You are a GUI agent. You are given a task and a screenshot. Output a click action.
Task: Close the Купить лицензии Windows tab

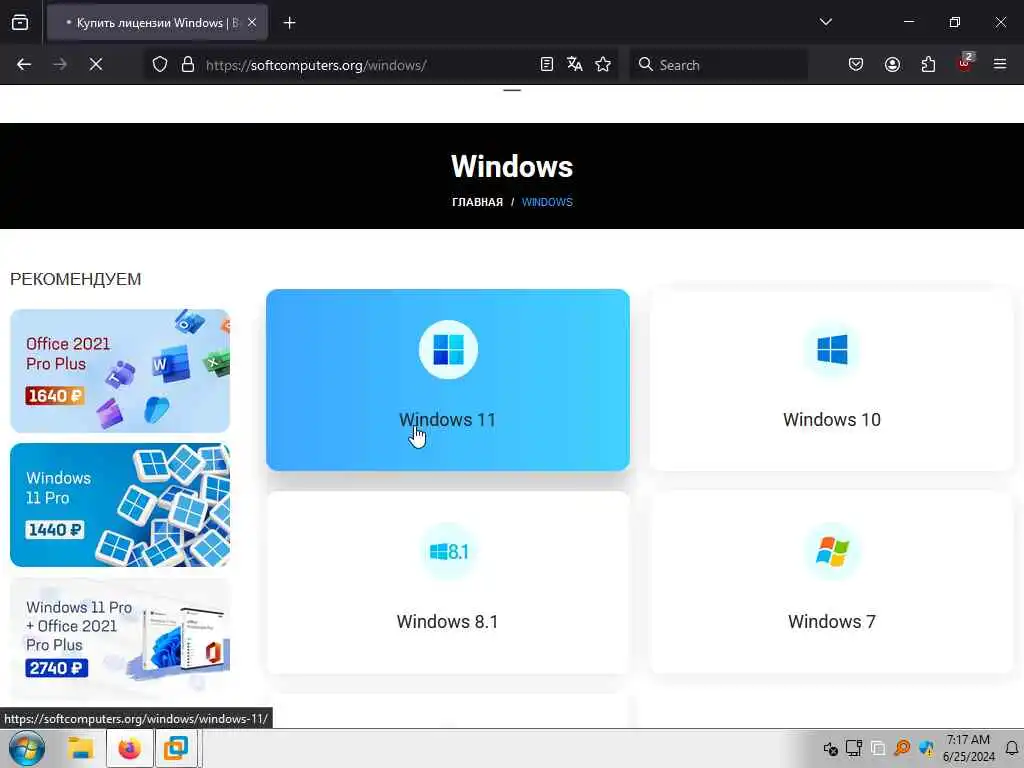252,22
